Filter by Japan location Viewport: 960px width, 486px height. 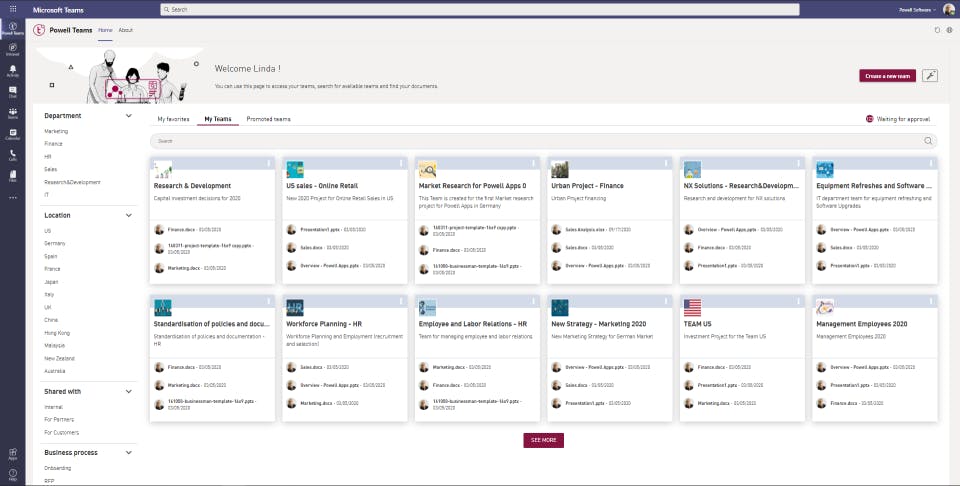tap(51, 282)
